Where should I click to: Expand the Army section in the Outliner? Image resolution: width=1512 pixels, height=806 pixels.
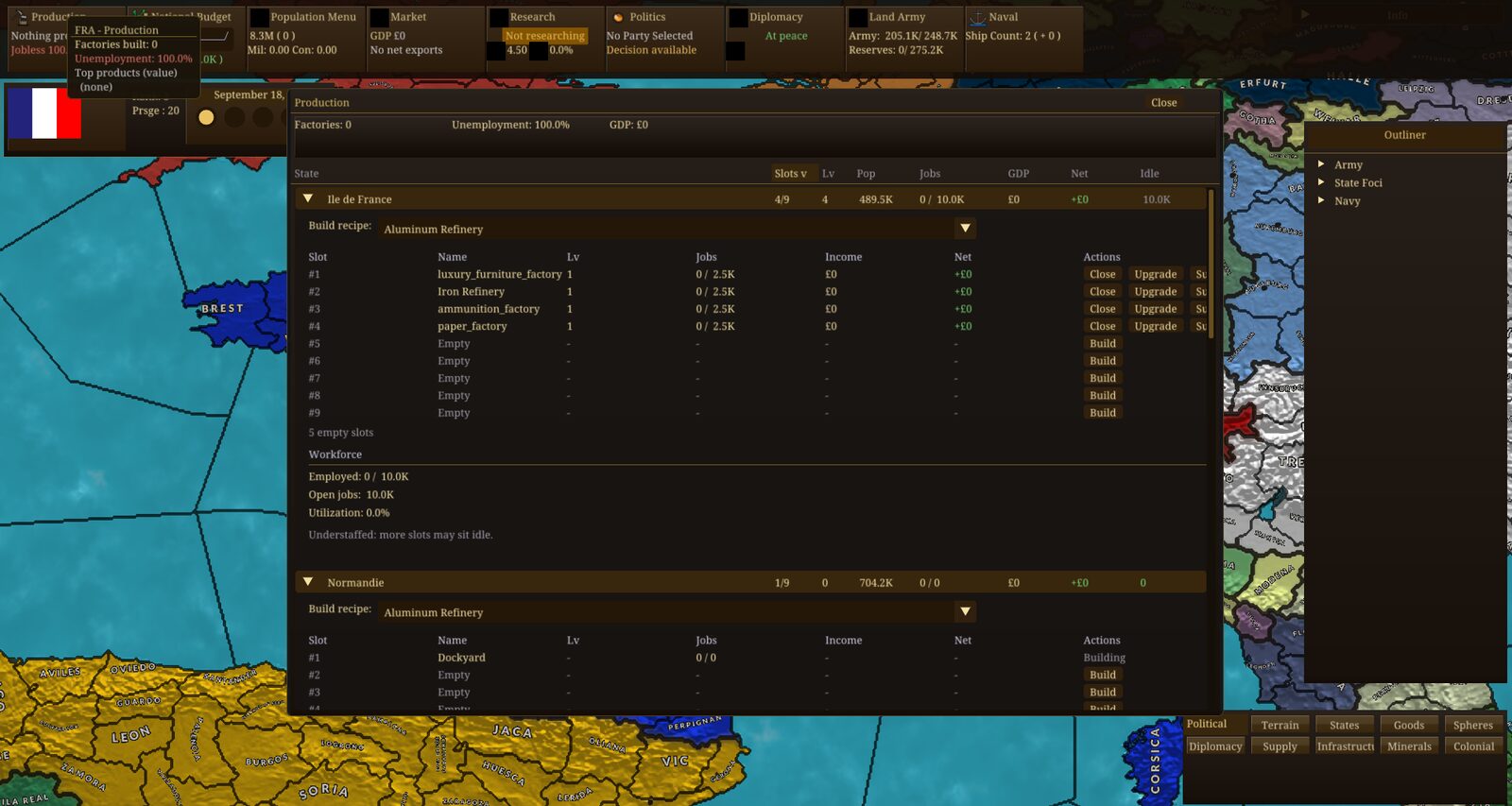(1321, 164)
